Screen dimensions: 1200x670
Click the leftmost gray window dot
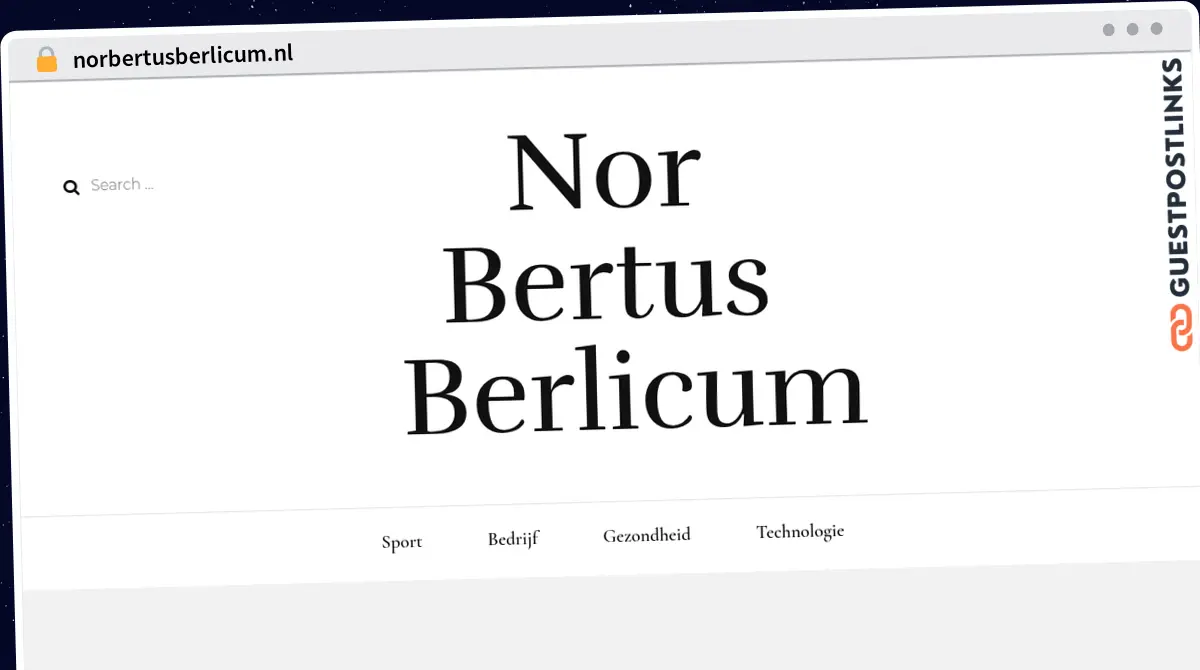1108,30
